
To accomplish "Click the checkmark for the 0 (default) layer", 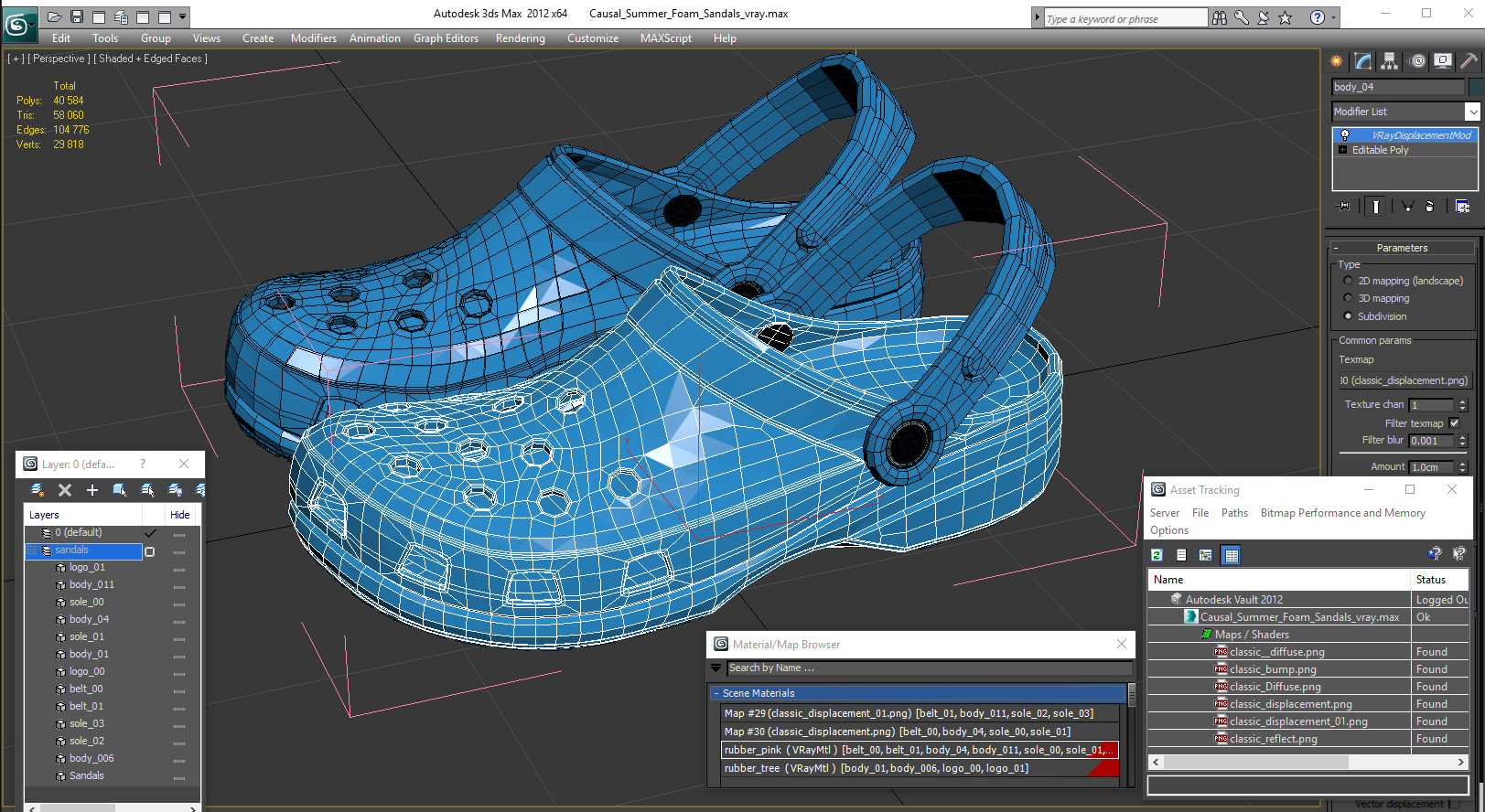I will click(x=151, y=533).
